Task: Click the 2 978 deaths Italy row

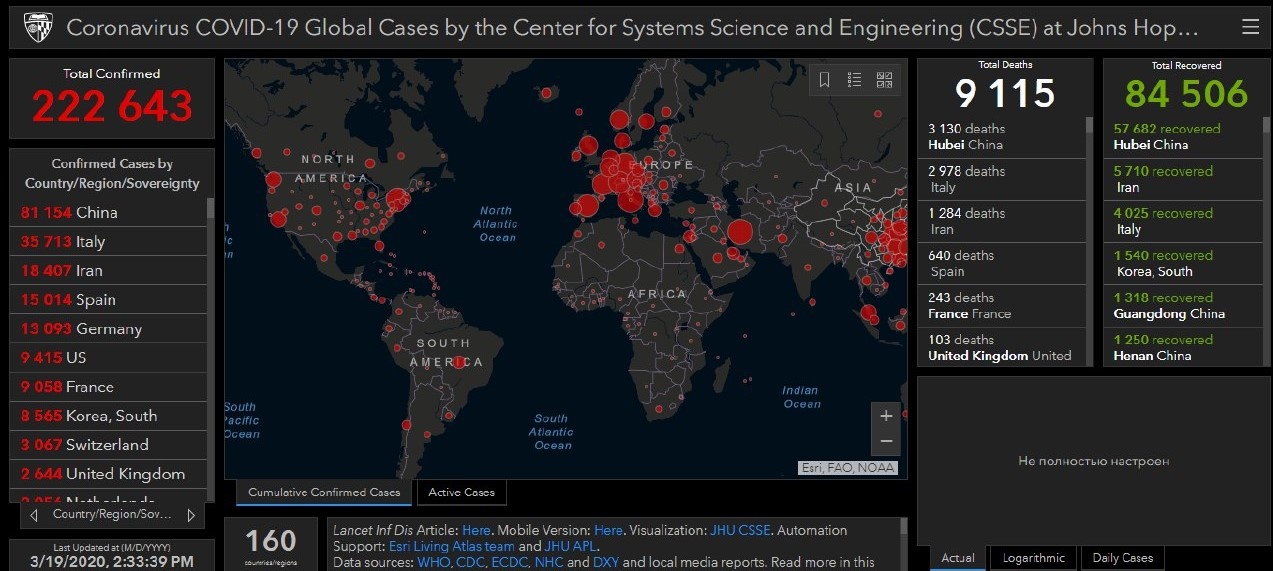Action: 1001,179
